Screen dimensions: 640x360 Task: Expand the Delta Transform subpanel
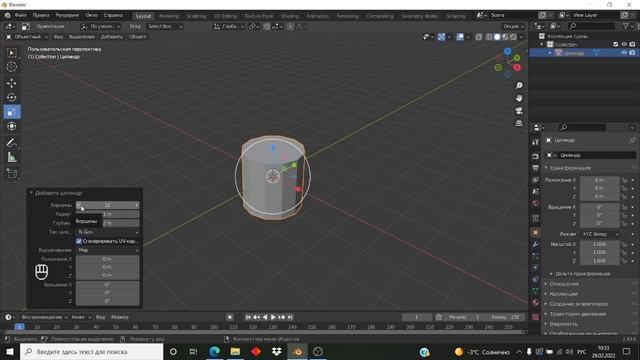551,273
